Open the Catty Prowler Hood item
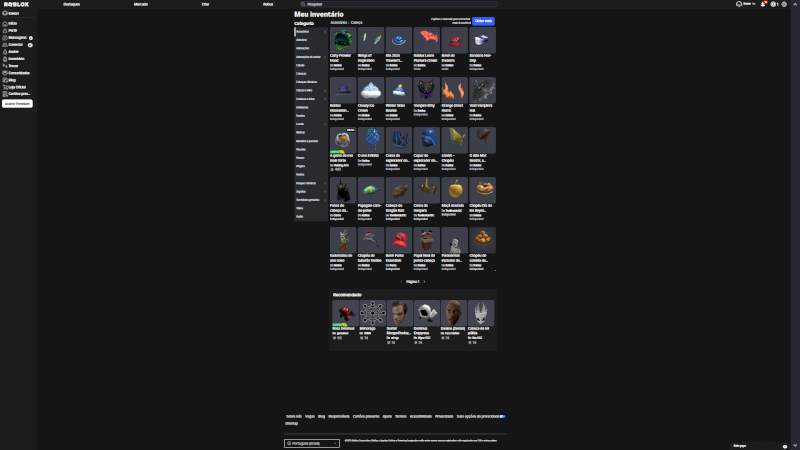The height and width of the screenshot is (450, 800). click(x=343, y=41)
